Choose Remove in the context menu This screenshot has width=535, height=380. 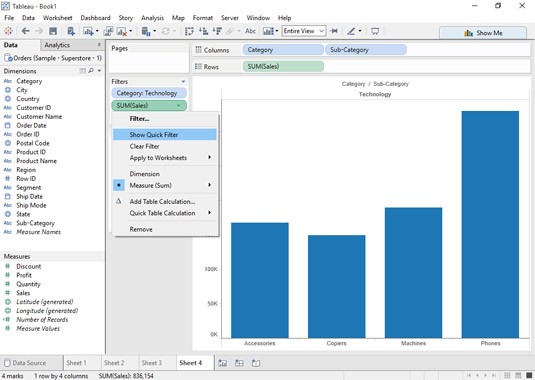click(165, 229)
